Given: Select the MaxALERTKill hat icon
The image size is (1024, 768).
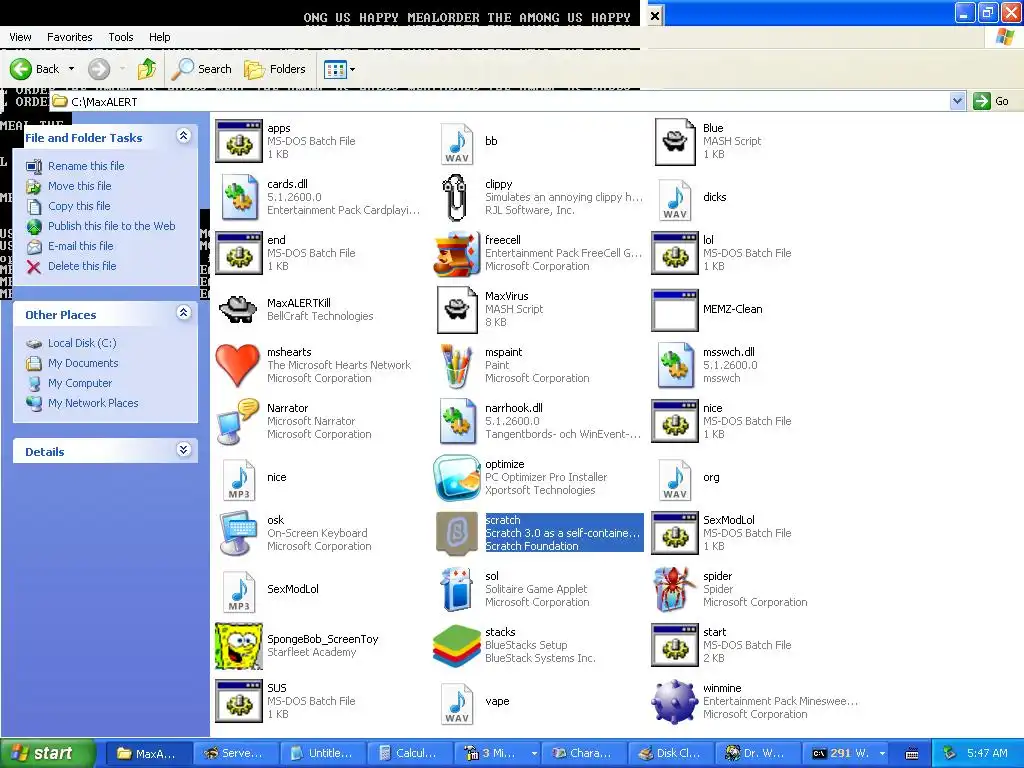Looking at the screenshot, I should [x=238, y=309].
